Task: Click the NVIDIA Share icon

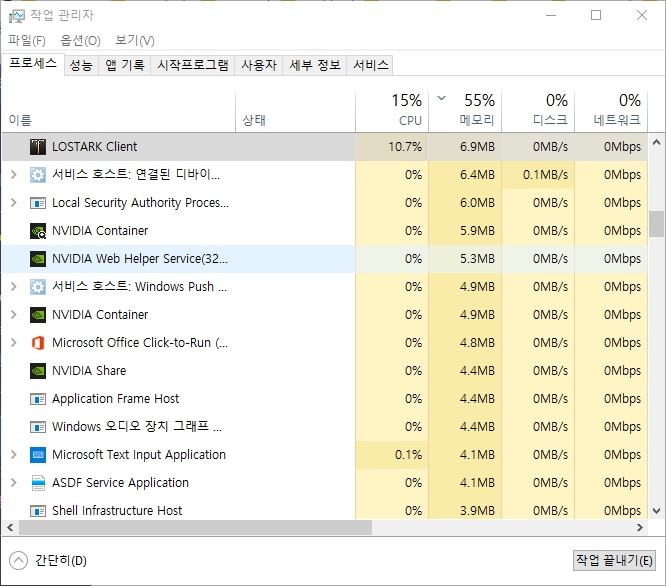Action: (x=38, y=371)
